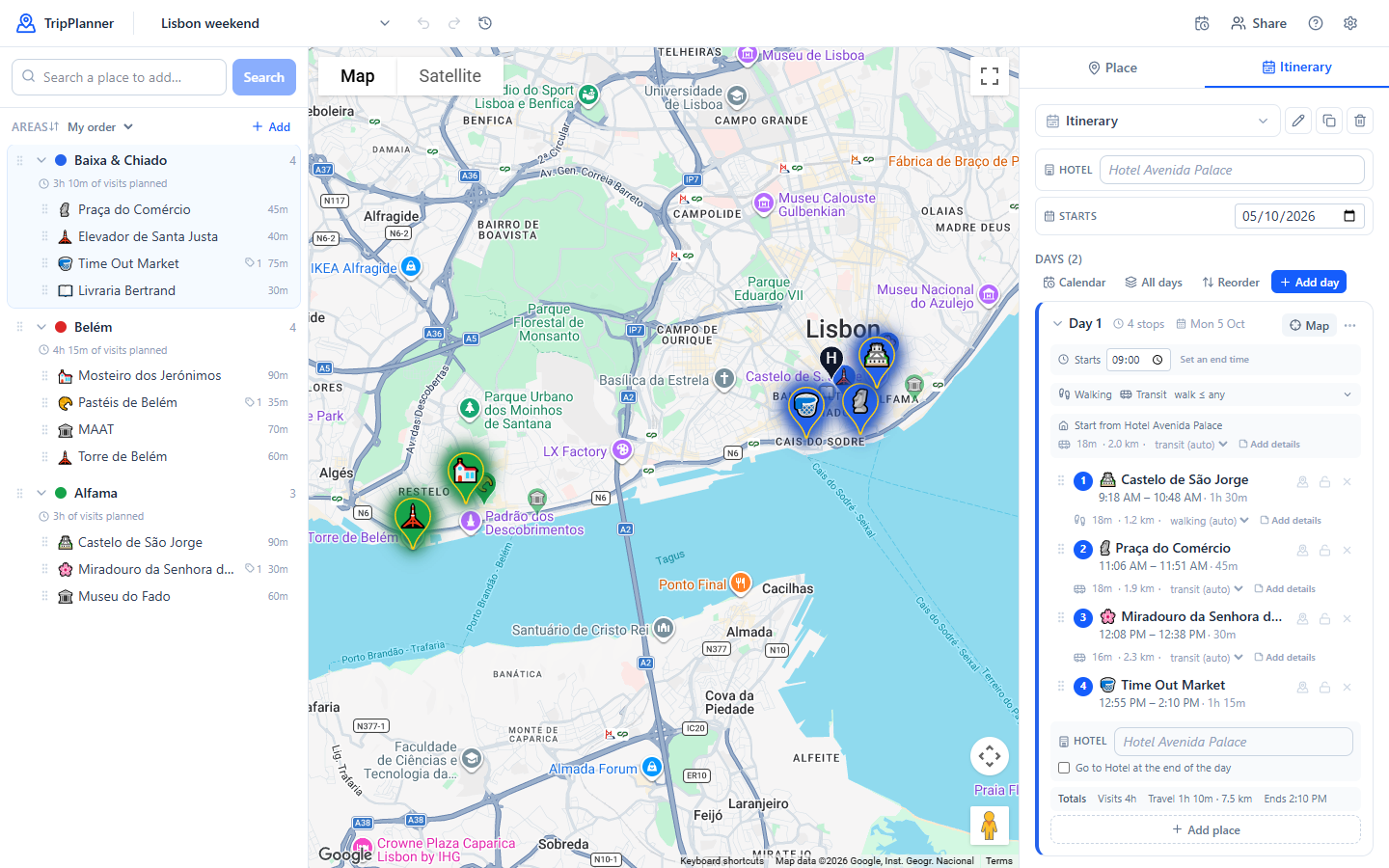Lock the Castelo de São Jorge stop
This screenshot has height=868, width=1389.
tap(1325, 481)
